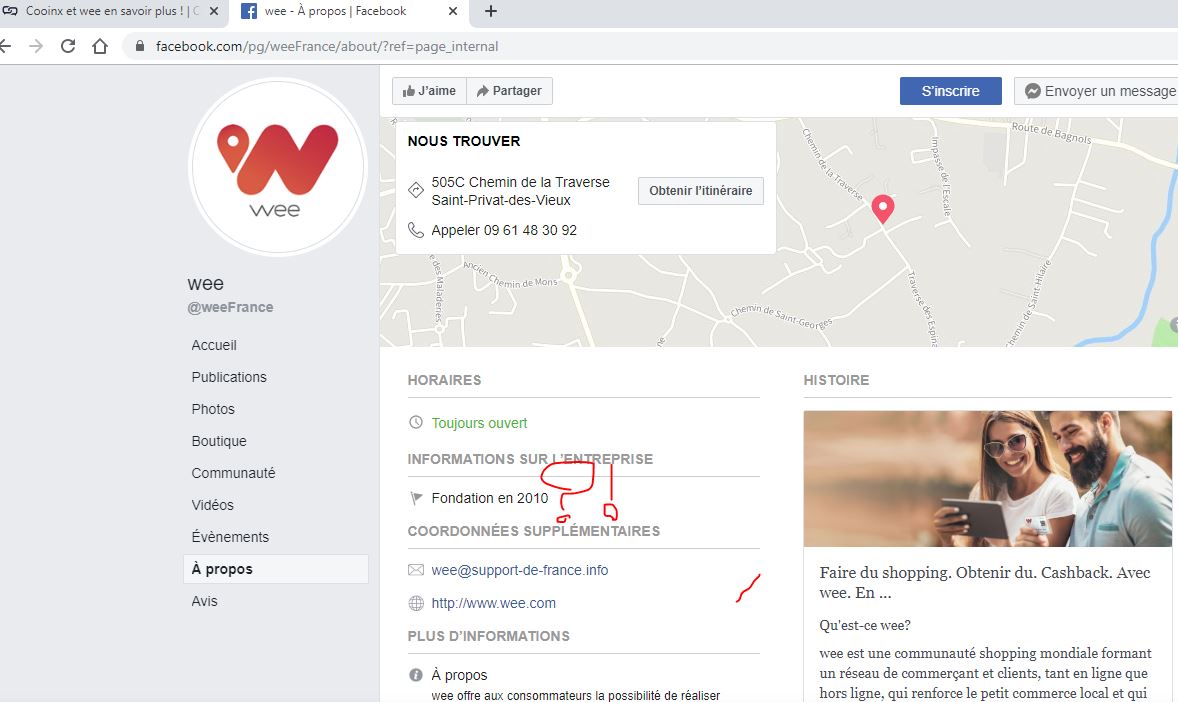Open Publications in the left sidebar

click(x=229, y=377)
